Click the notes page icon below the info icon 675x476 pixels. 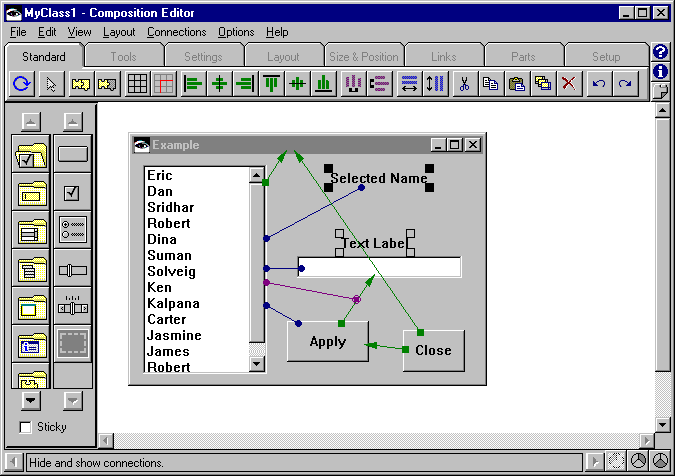660,91
